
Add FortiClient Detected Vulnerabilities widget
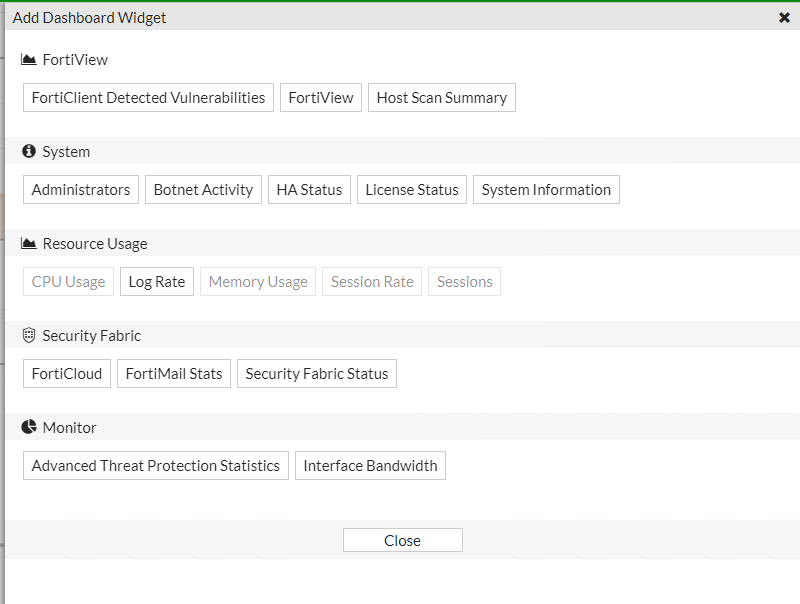(148, 97)
